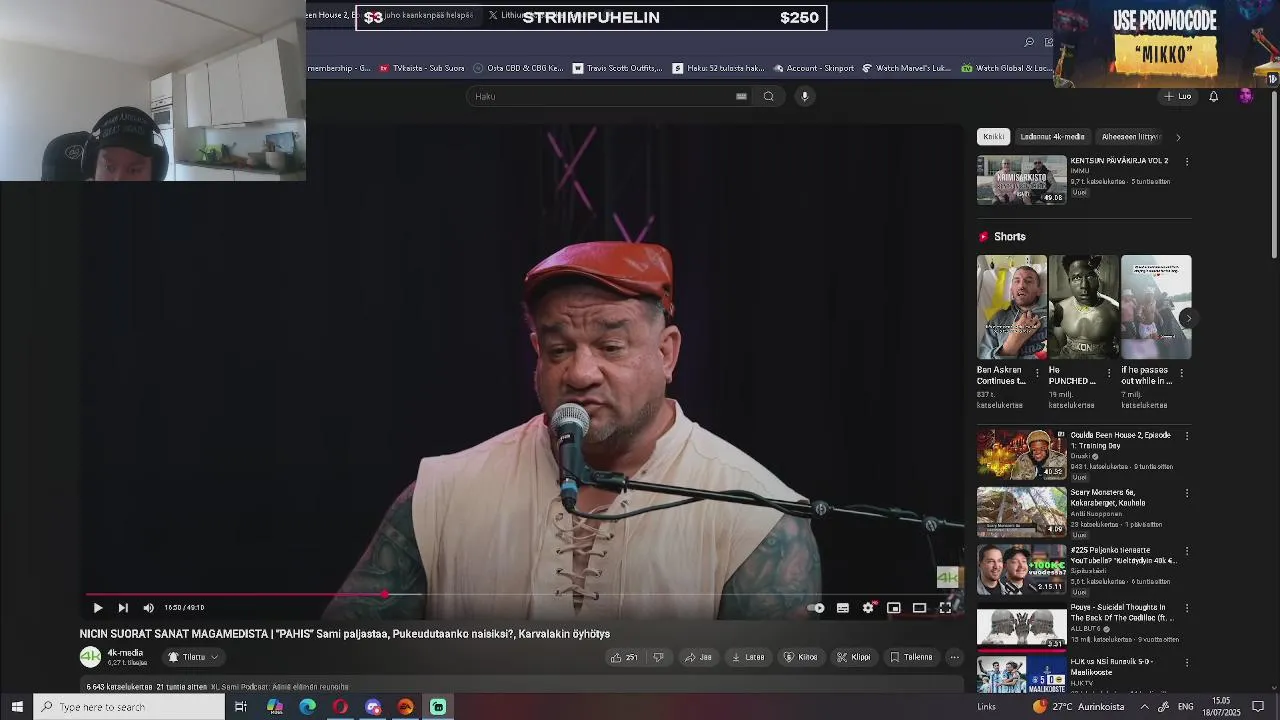Screen dimensions: 1280x720
Task: Open the Windows Start menu
Action: tap(17, 707)
